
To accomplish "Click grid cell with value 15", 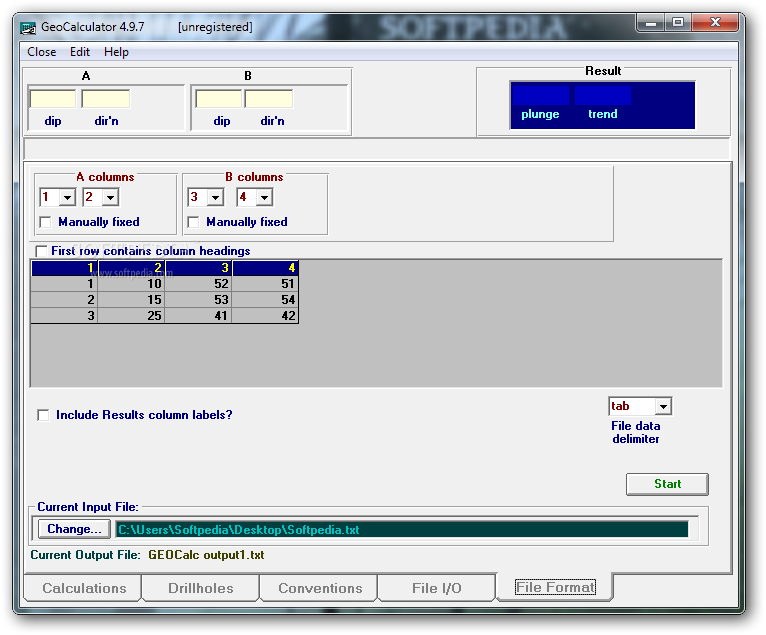I will click(x=132, y=300).
